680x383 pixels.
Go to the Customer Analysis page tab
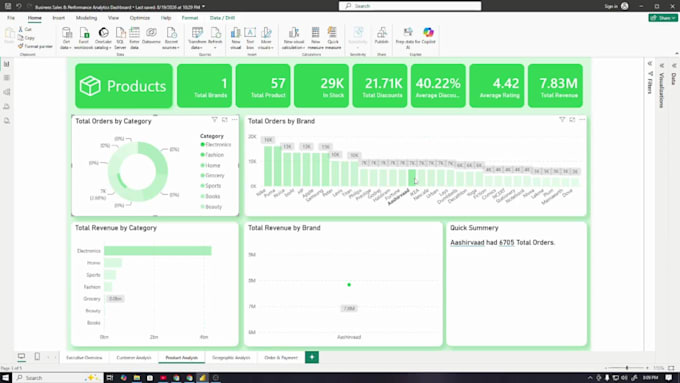point(134,357)
